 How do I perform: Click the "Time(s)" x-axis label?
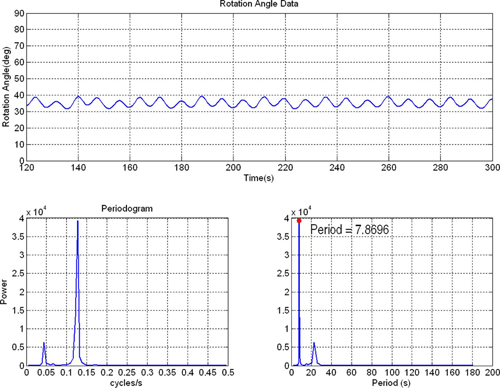tap(259, 178)
